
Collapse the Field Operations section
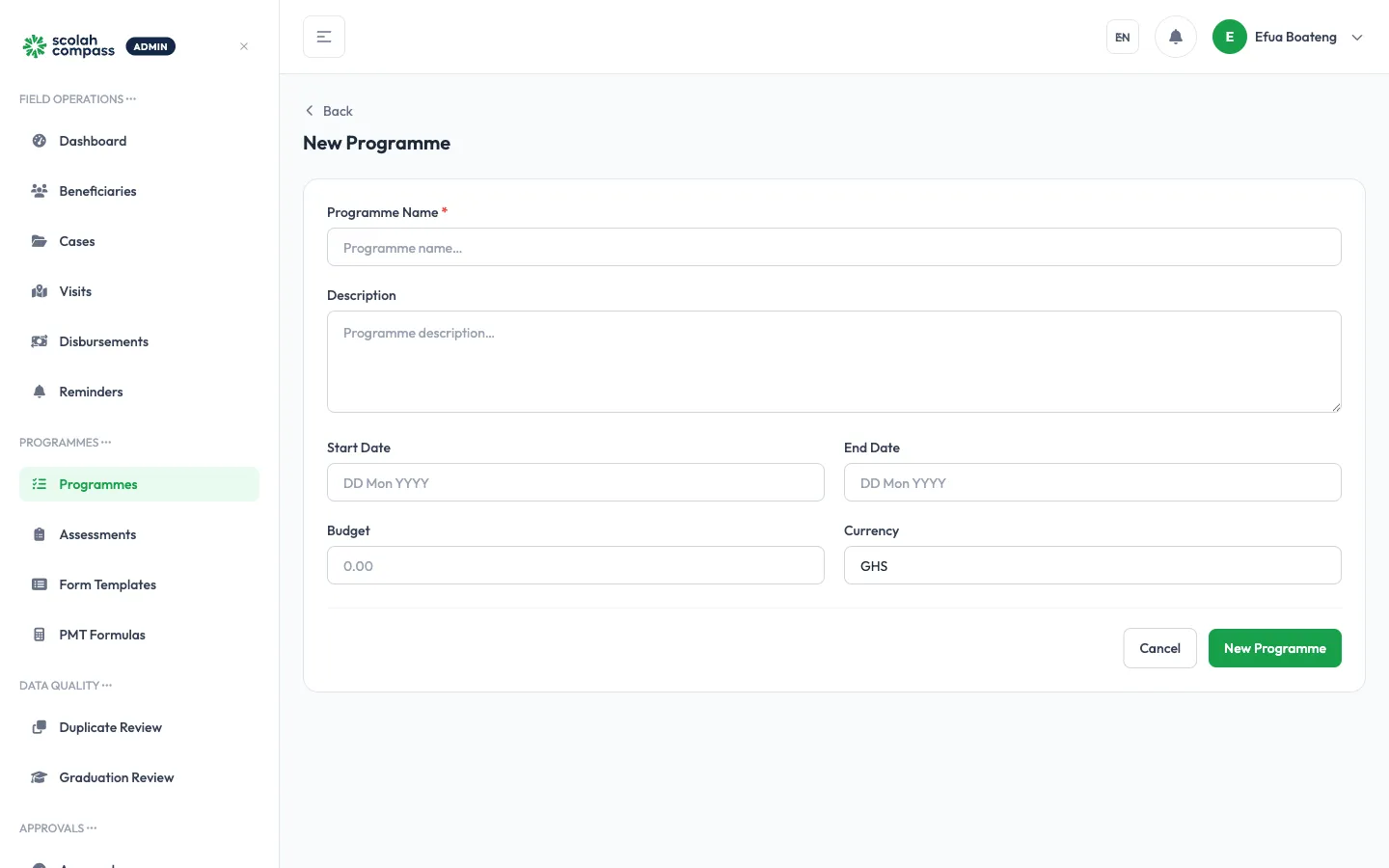tap(78, 99)
